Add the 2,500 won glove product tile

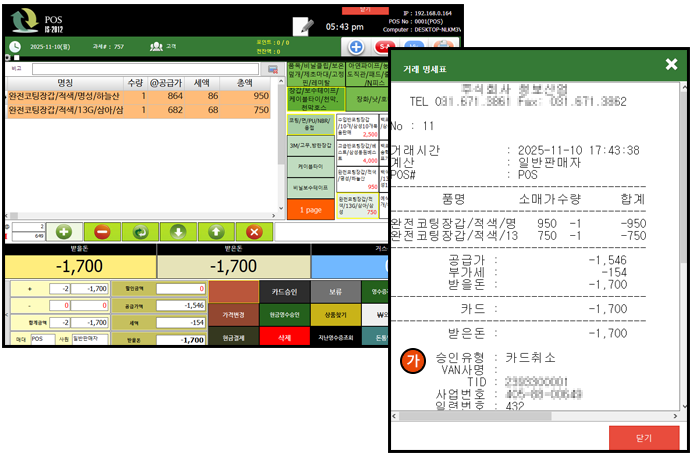click(357, 126)
